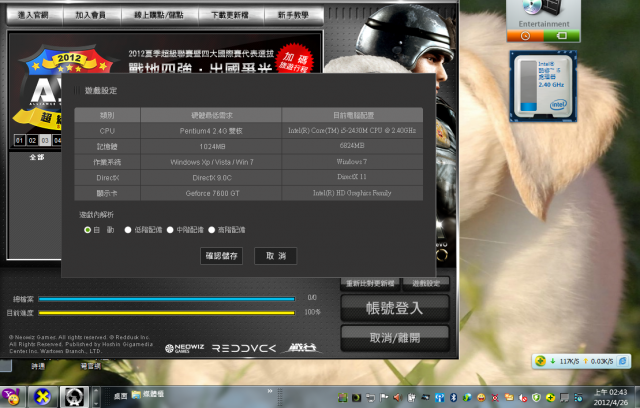Image resolution: width=640 pixels, height=408 pixels.
Task: Select the 中階配備 mid-spec radio button
Action: 170,230
